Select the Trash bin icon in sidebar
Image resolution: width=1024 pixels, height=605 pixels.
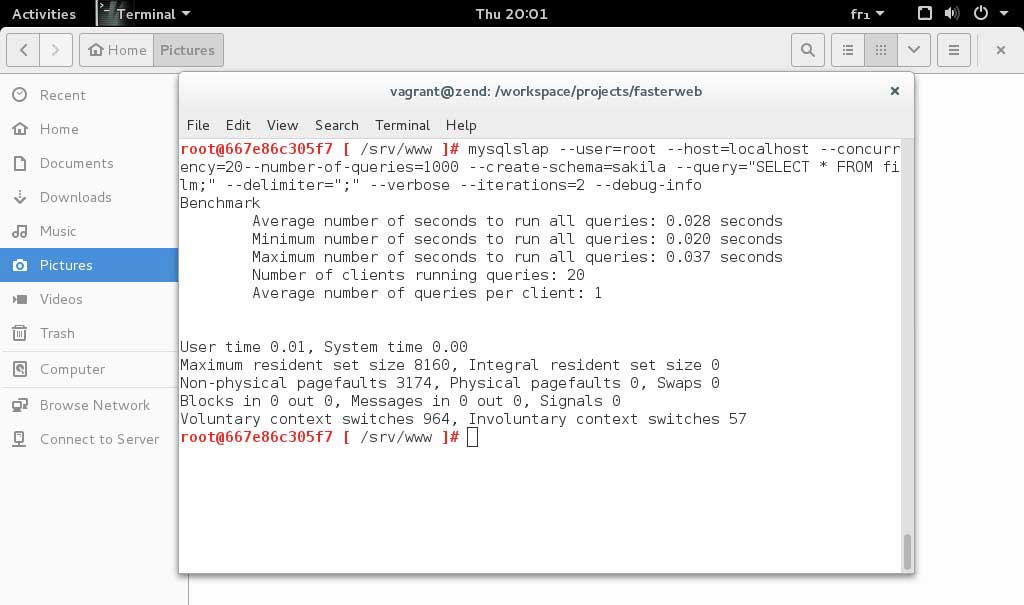20,333
